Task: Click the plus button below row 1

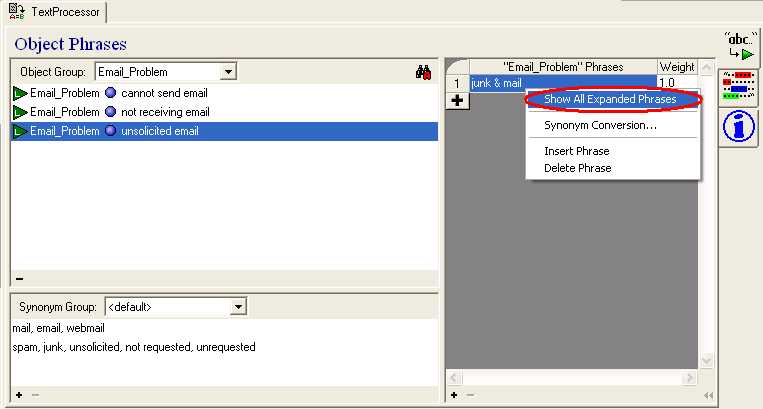Action: (x=457, y=100)
